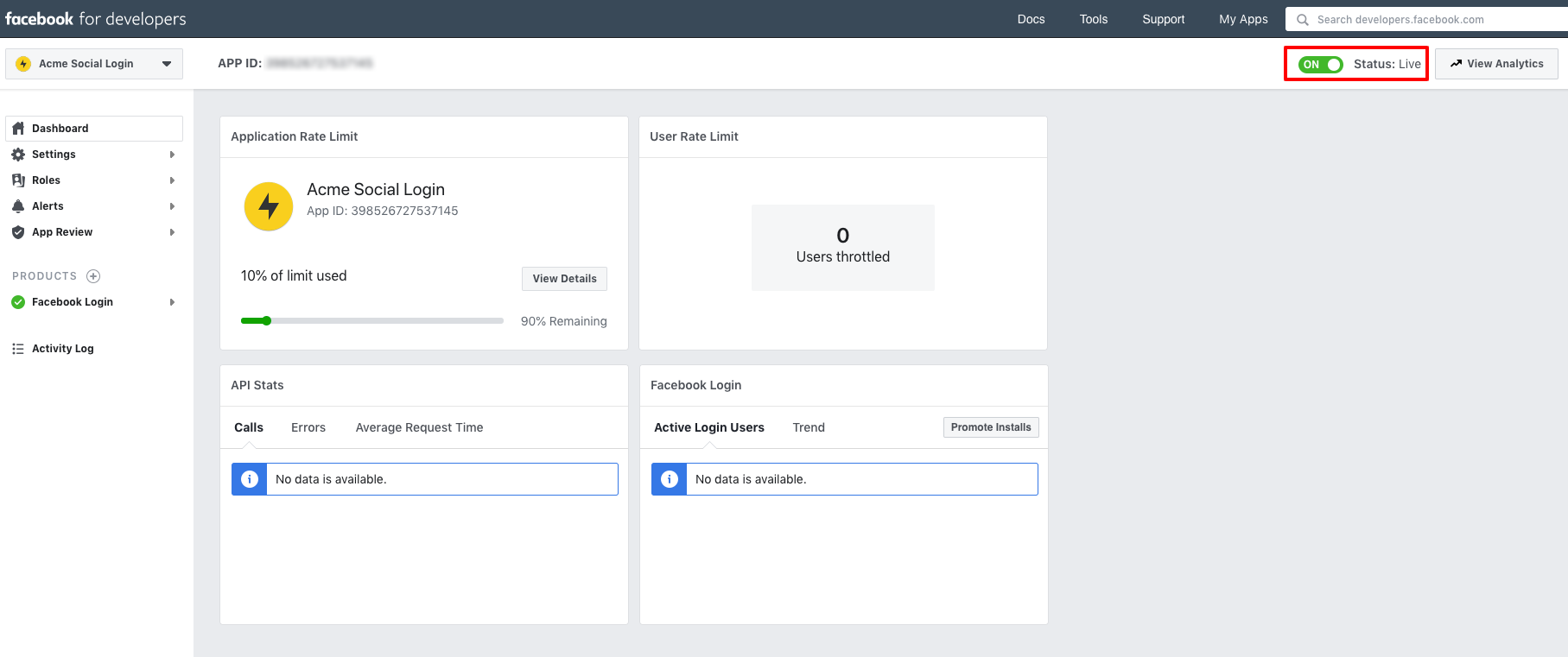Image resolution: width=1568 pixels, height=657 pixels.
Task: Open the Docs menu
Action: click(x=1031, y=19)
